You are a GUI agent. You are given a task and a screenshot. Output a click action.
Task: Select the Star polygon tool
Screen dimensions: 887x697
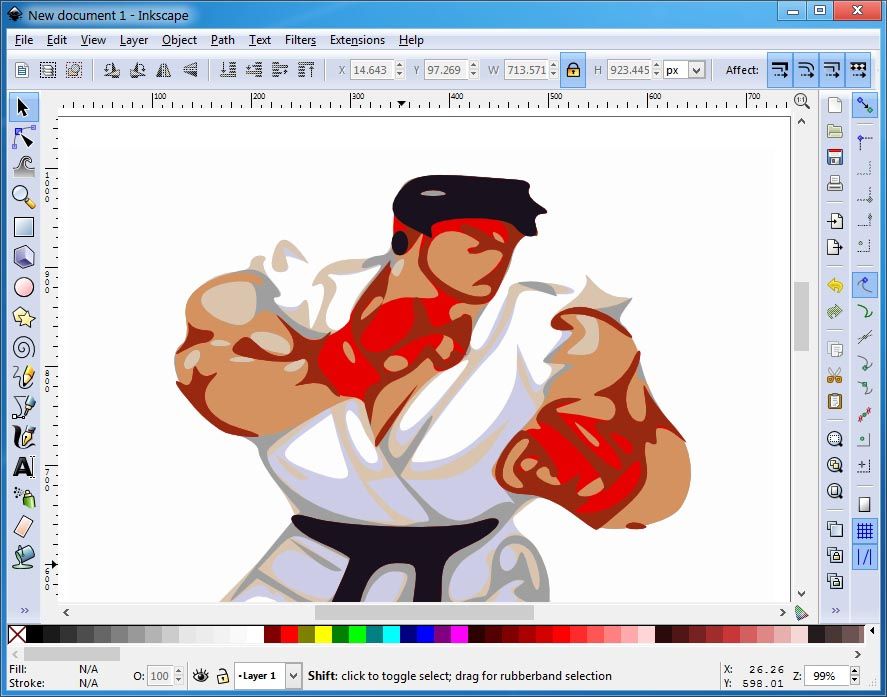tap(23, 317)
